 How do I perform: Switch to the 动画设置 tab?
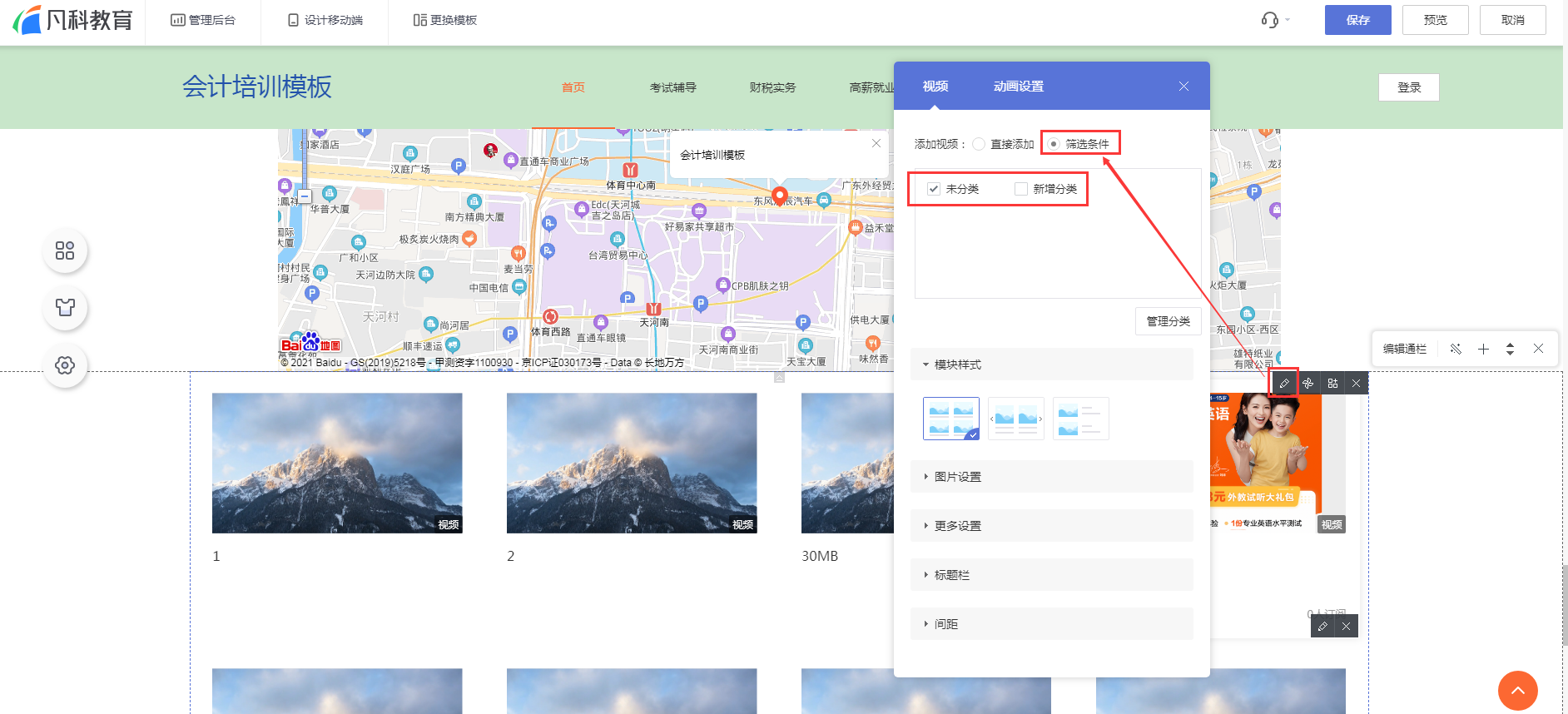pyautogui.click(x=1018, y=87)
